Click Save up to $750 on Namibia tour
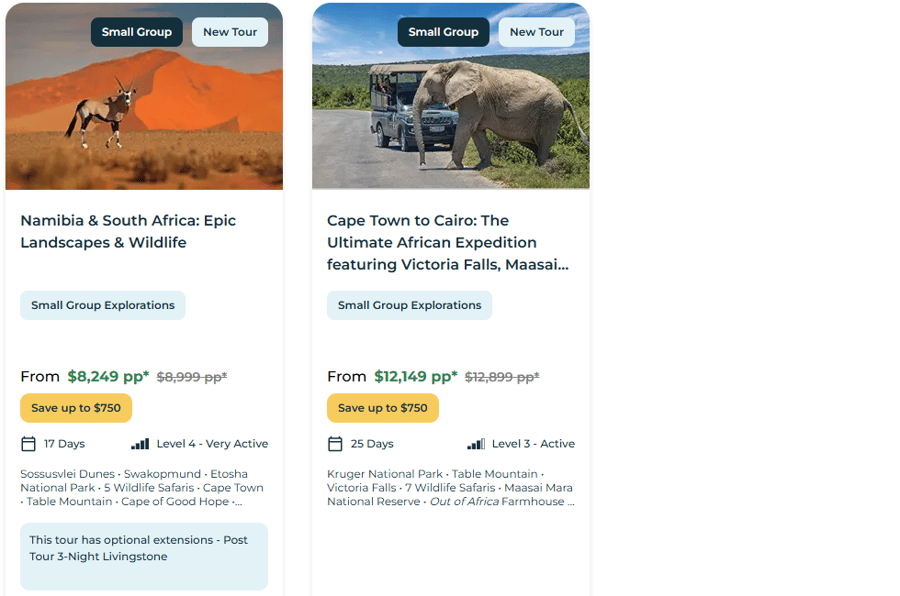Image resolution: width=900 pixels, height=596 pixels. click(x=76, y=408)
